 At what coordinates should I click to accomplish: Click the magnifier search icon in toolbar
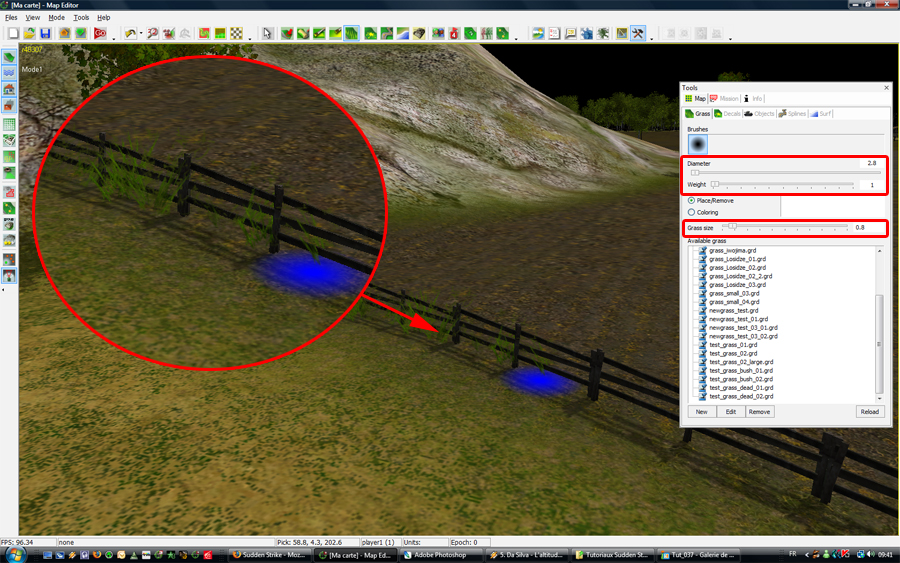click(153, 33)
